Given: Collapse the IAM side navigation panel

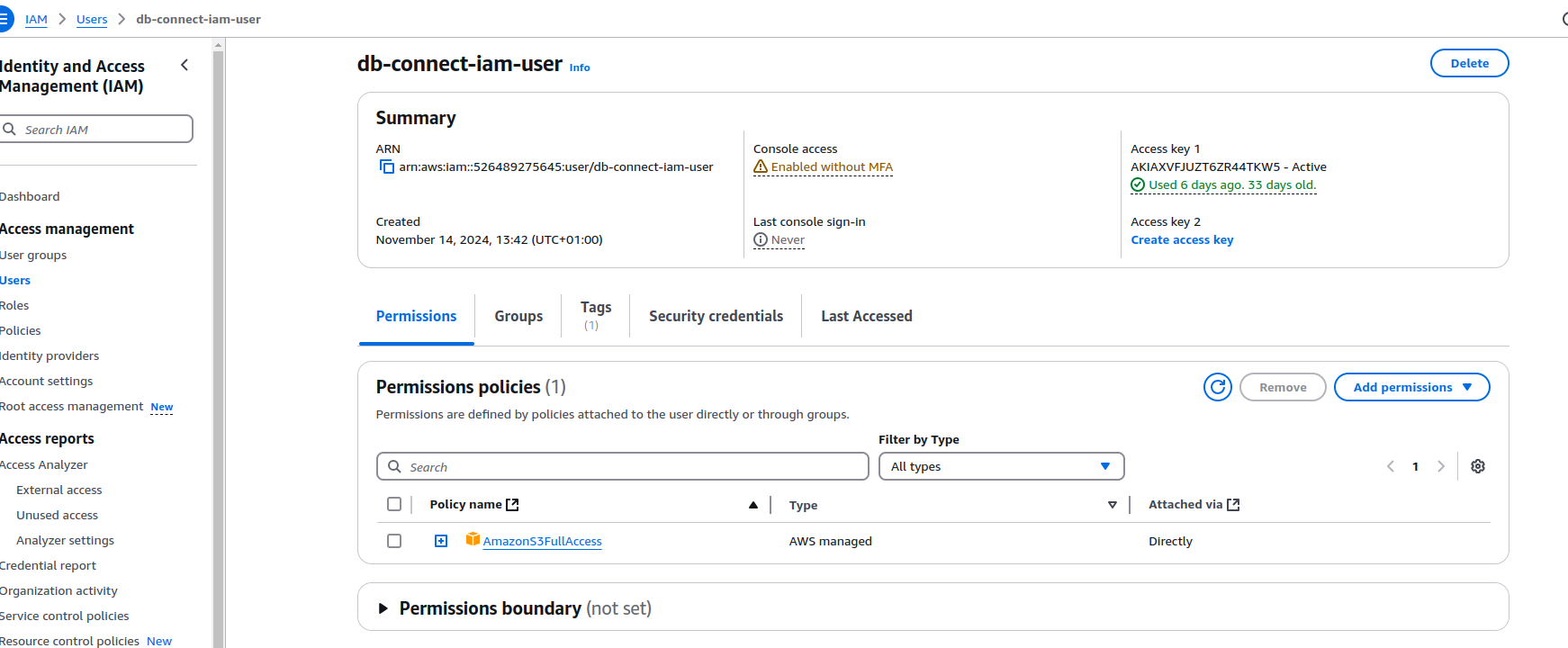Looking at the screenshot, I should (x=185, y=65).
